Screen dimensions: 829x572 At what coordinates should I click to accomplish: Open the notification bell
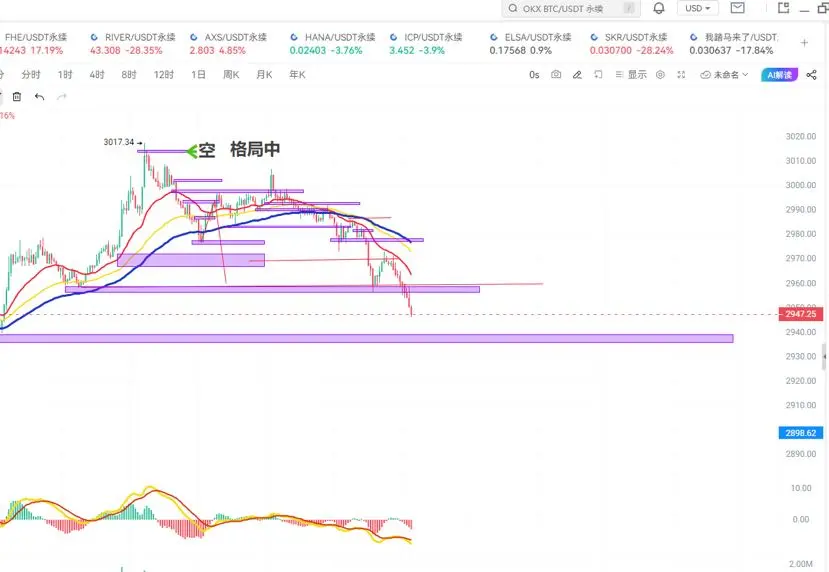point(659,8)
